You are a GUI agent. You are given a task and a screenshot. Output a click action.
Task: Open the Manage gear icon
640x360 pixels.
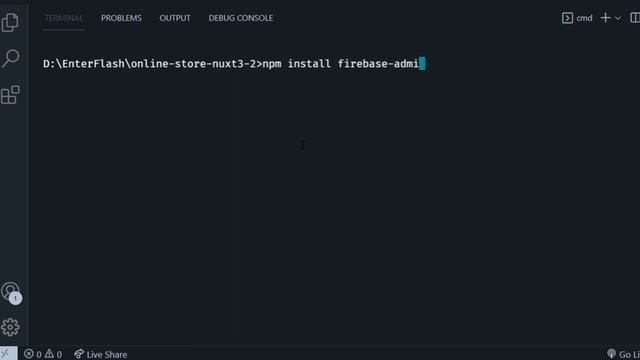(10, 327)
